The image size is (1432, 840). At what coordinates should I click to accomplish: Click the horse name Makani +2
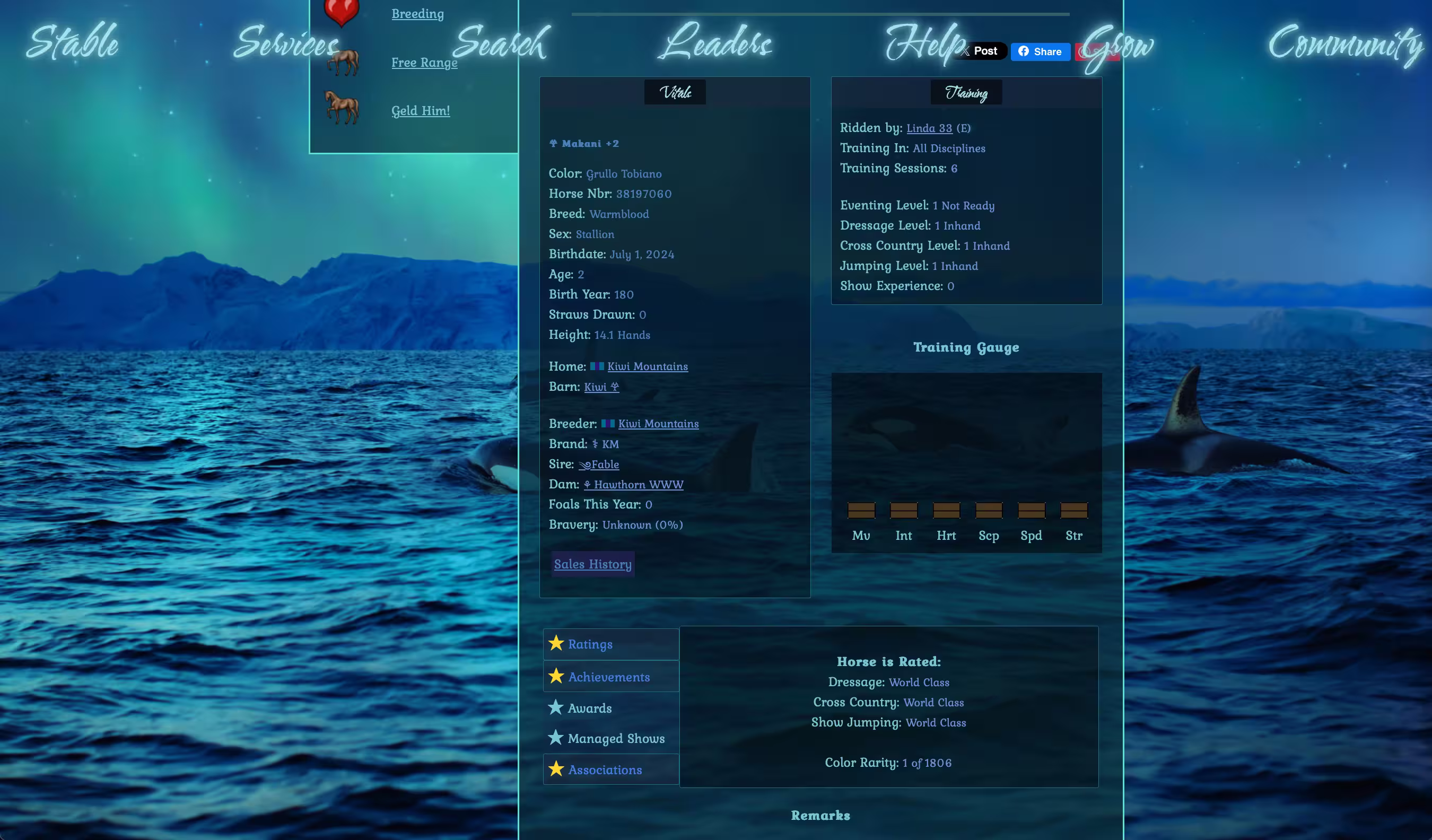tap(584, 144)
